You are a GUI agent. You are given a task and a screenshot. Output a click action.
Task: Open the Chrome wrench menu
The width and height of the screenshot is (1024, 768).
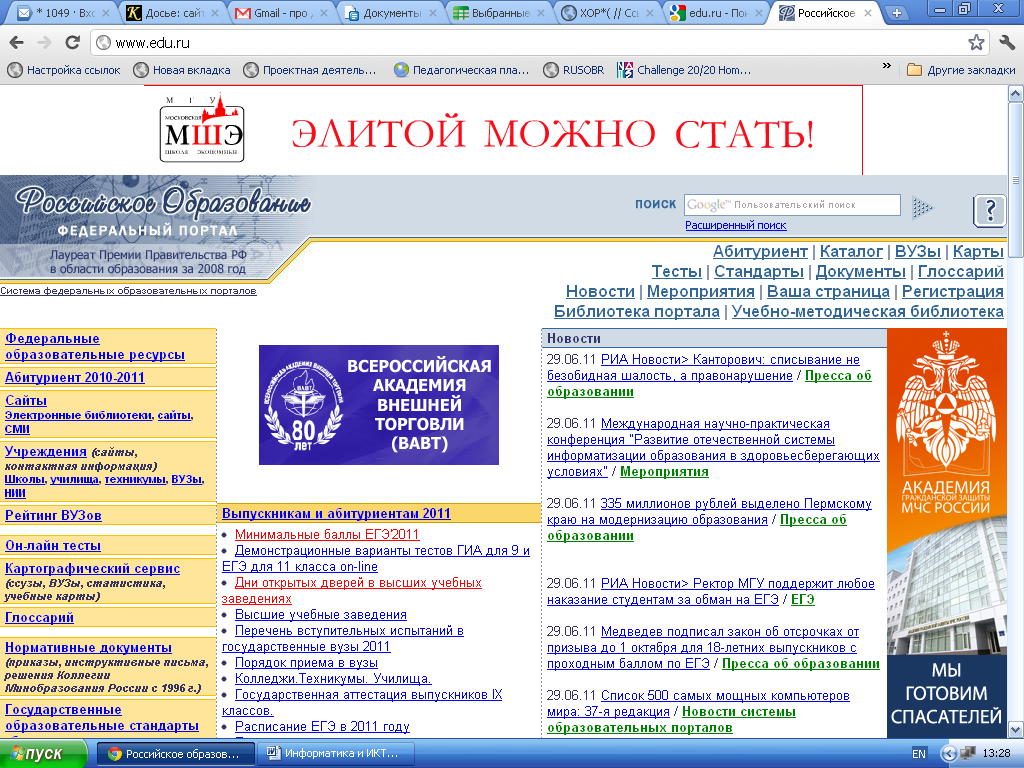pyautogui.click(x=1007, y=43)
